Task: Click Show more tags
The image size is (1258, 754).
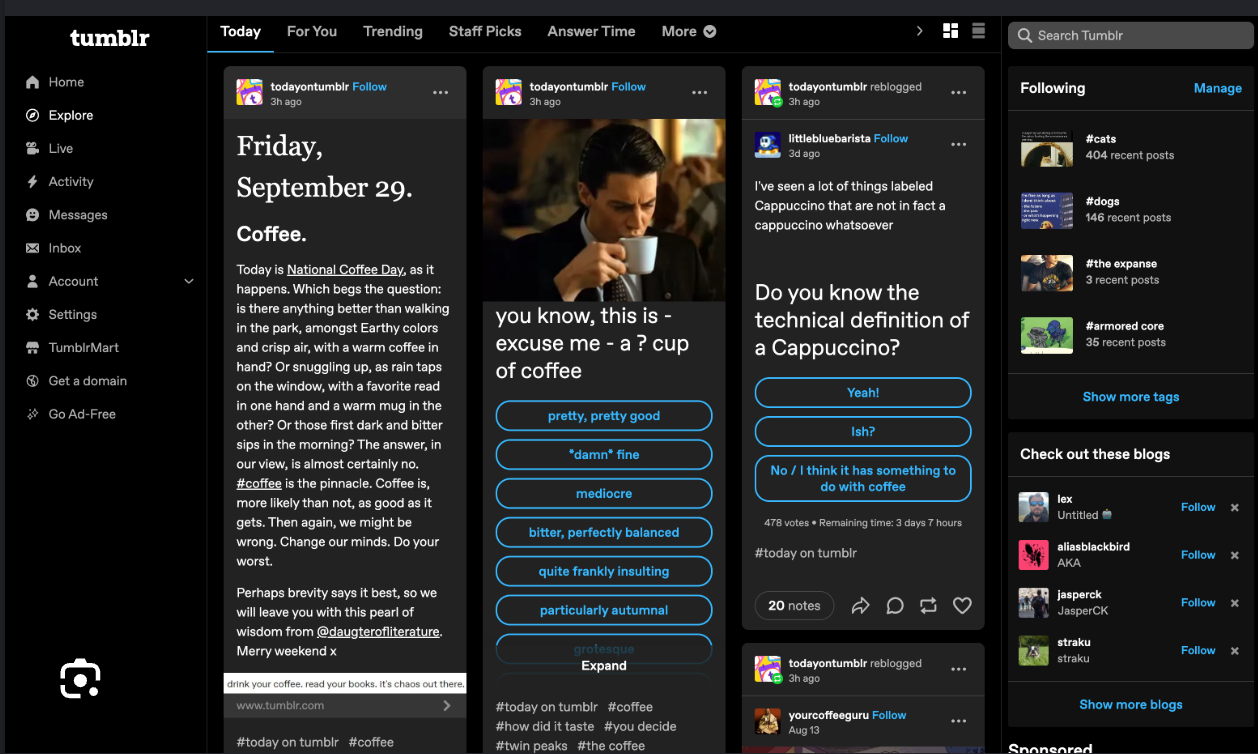Action: click(1131, 397)
